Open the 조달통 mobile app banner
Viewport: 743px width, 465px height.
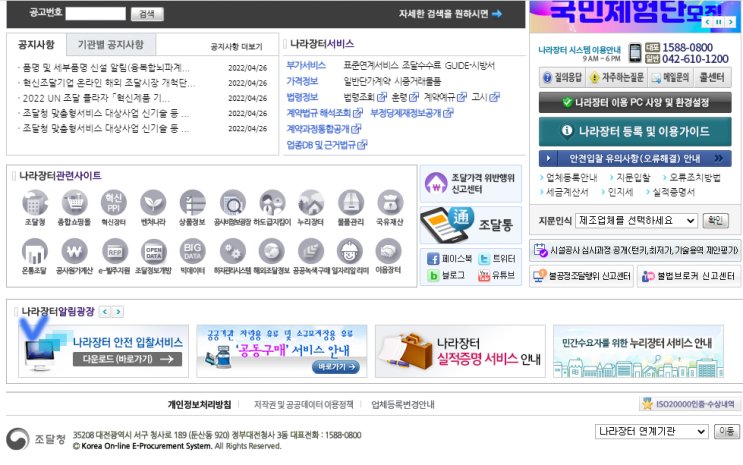pyautogui.click(x=471, y=225)
